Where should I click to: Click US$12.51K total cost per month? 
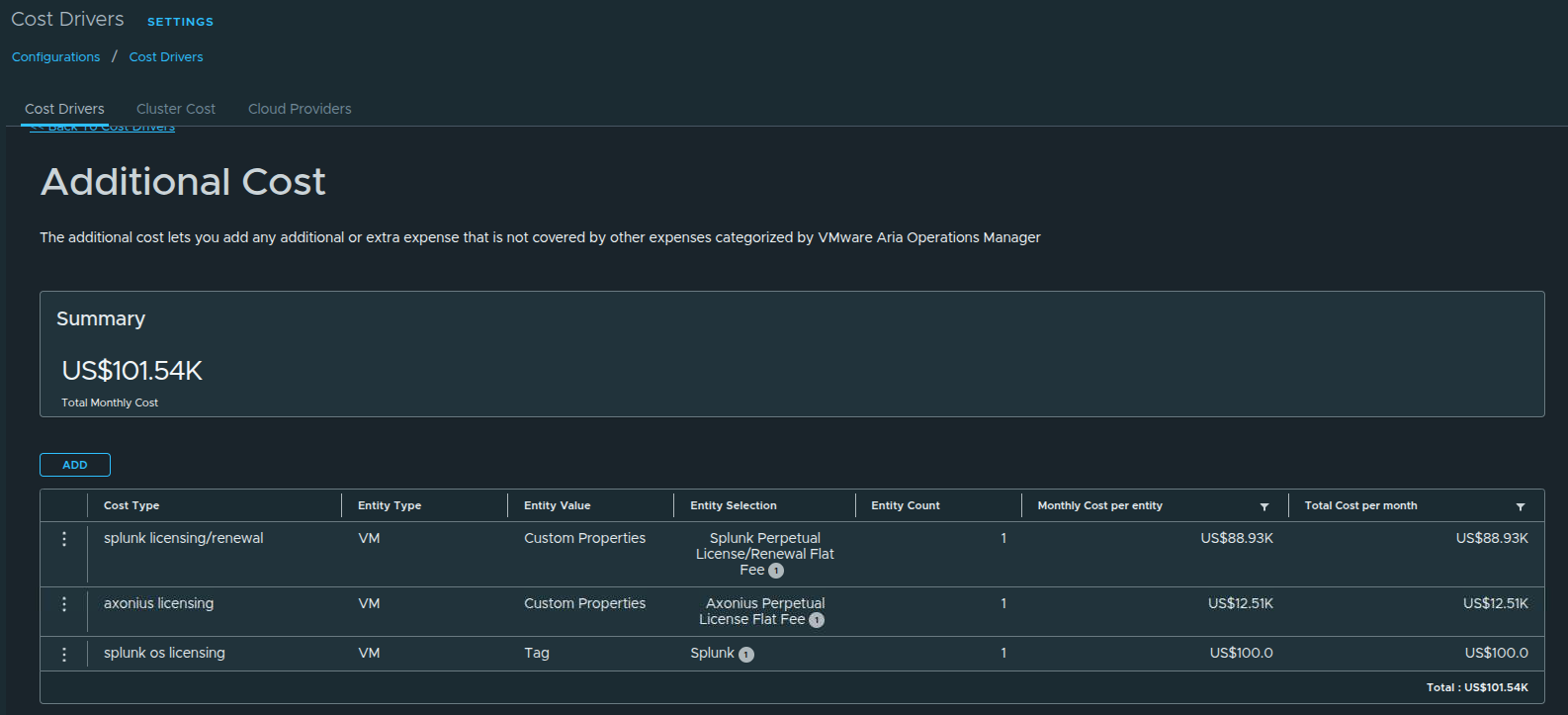[x=1496, y=603]
